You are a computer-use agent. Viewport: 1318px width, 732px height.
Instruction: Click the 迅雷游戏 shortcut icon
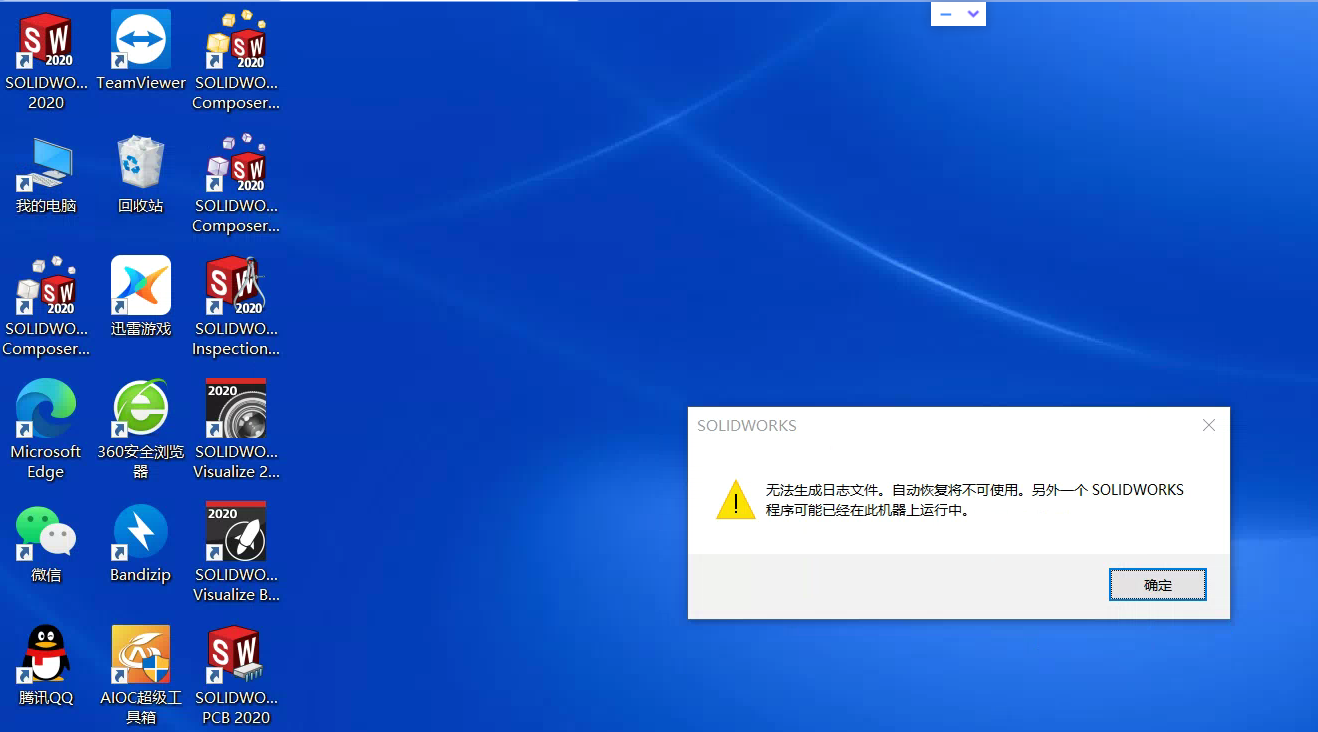[141, 286]
